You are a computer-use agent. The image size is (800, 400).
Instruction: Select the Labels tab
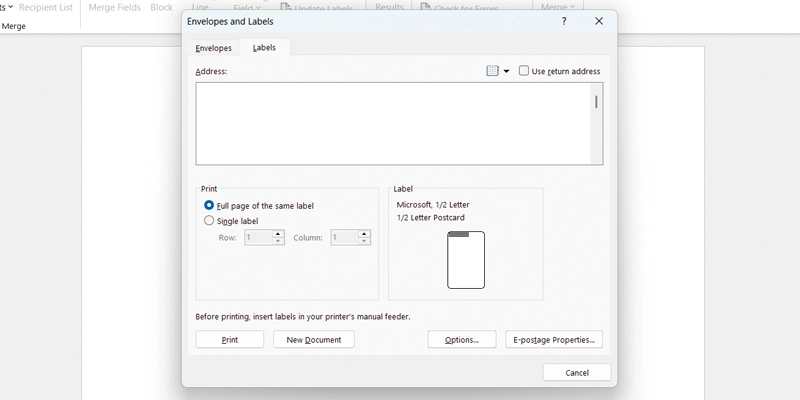(x=264, y=48)
